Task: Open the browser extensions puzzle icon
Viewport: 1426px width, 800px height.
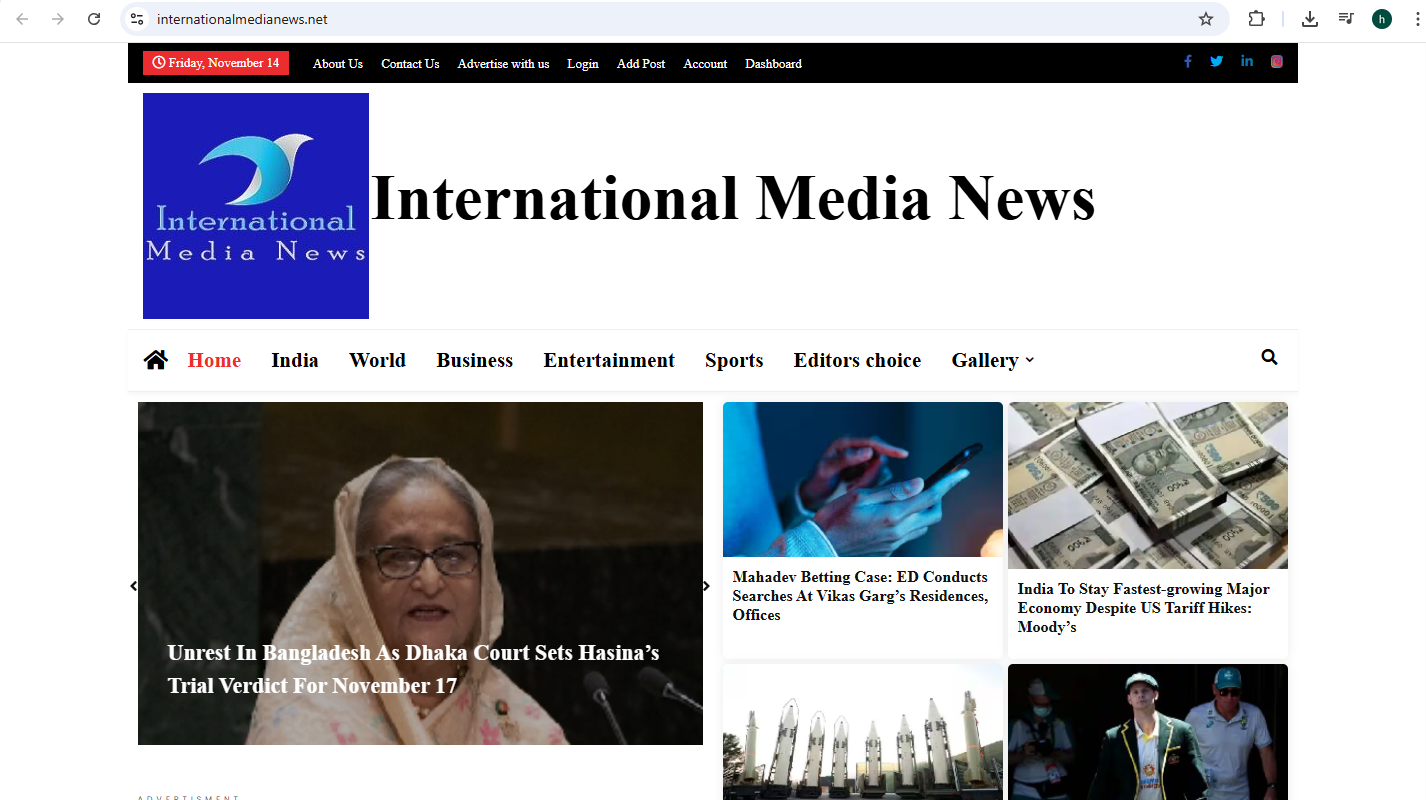Action: 1256,19
